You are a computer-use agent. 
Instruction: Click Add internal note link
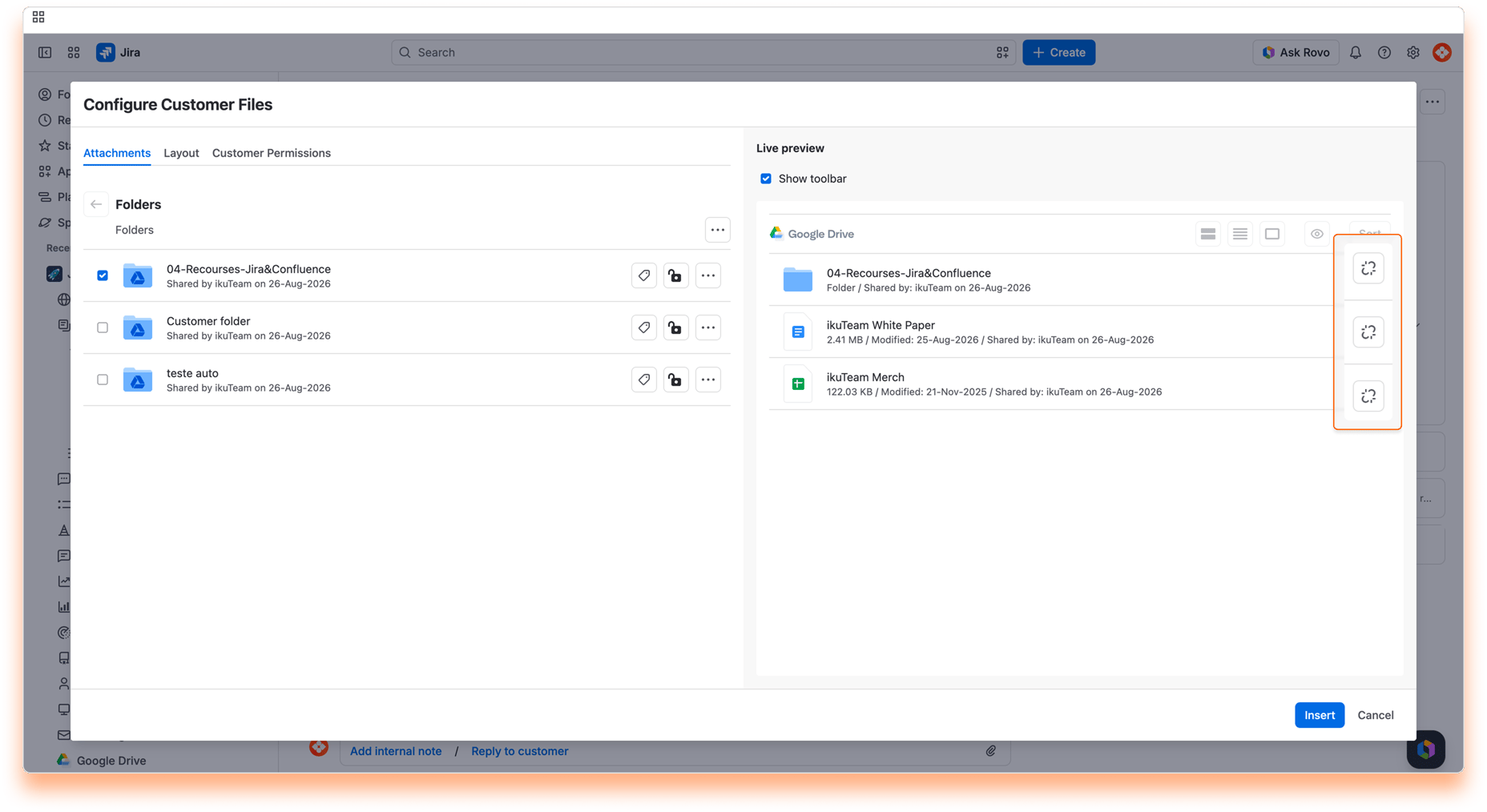pyautogui.click(x=396, y=751)
